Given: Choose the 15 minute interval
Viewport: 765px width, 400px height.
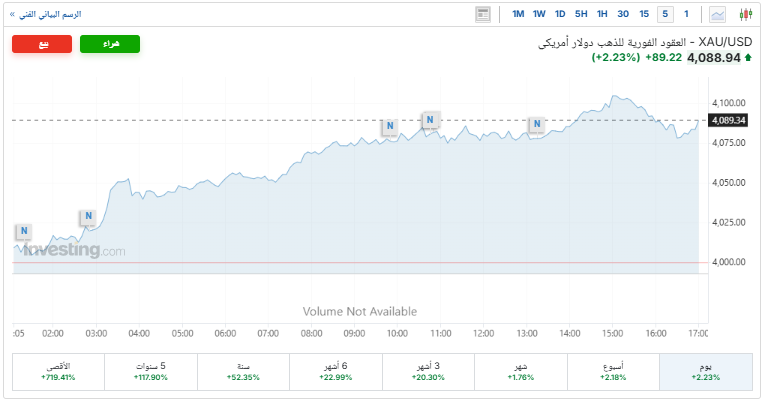Looking at the screenshot, I should (x=644, y=14).
